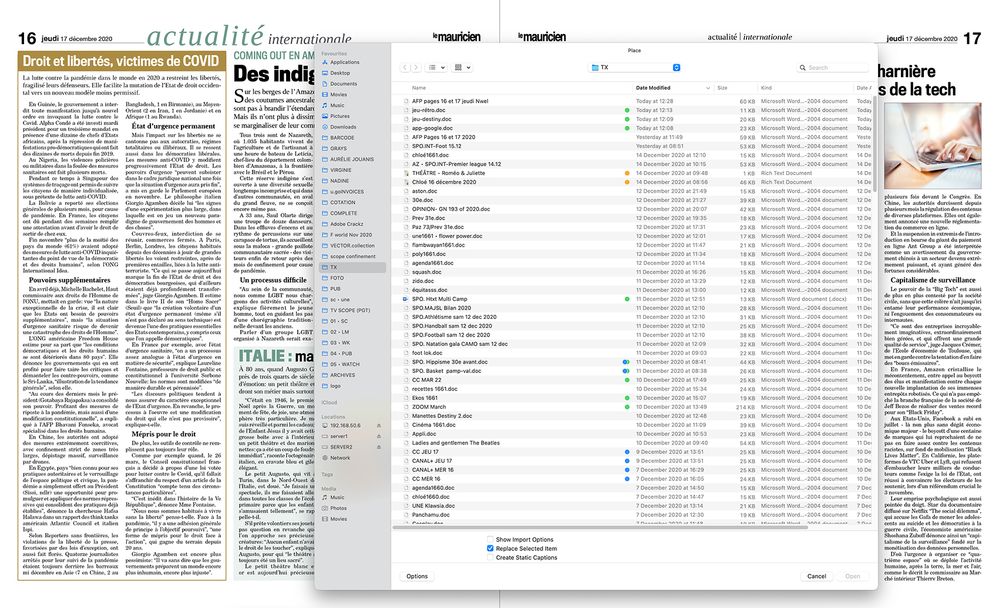Go forward with the dialog's forward arrow
This screenshot has height=608, width=999.
click(416, 68)
